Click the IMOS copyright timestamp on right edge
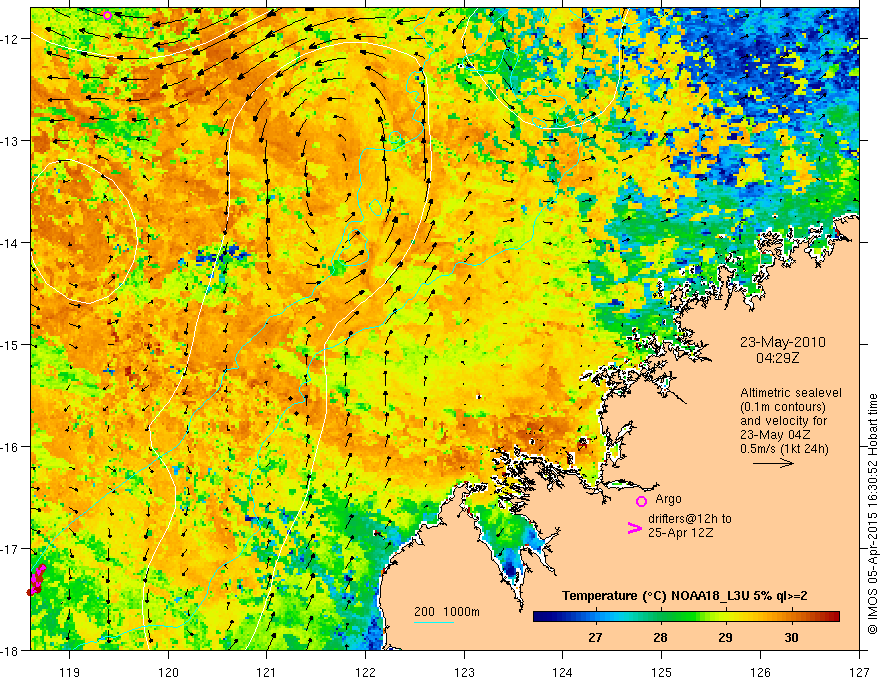 click(873, 513)
